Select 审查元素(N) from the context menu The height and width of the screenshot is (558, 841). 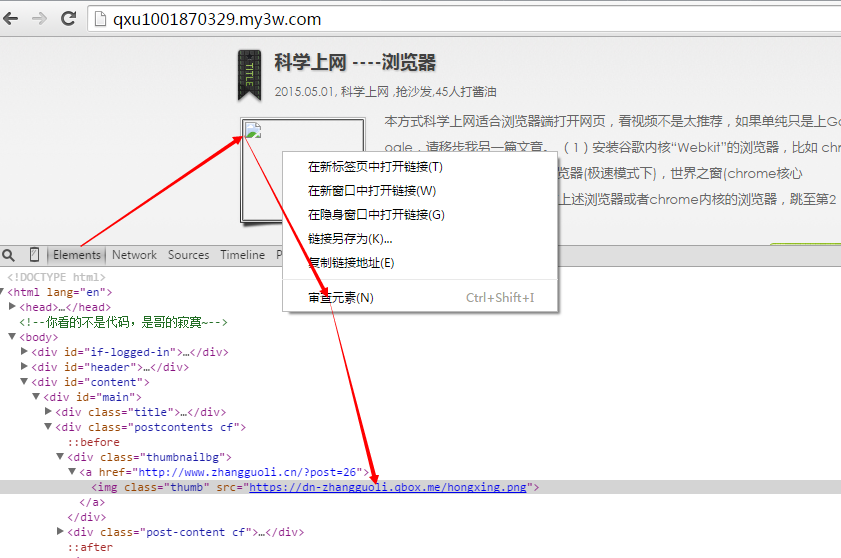tap(340, 297)
